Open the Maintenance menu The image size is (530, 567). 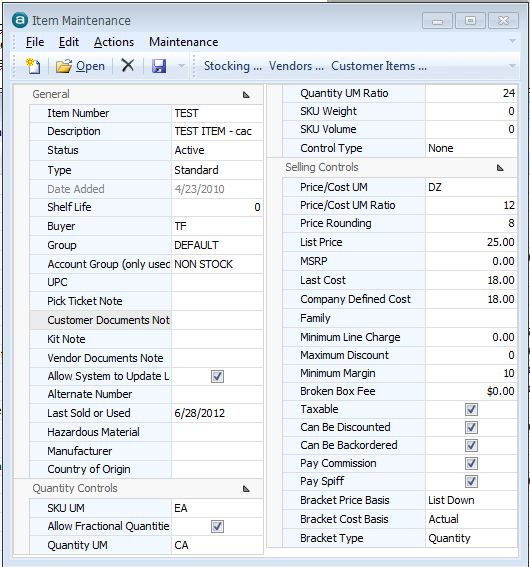[184, 42]
